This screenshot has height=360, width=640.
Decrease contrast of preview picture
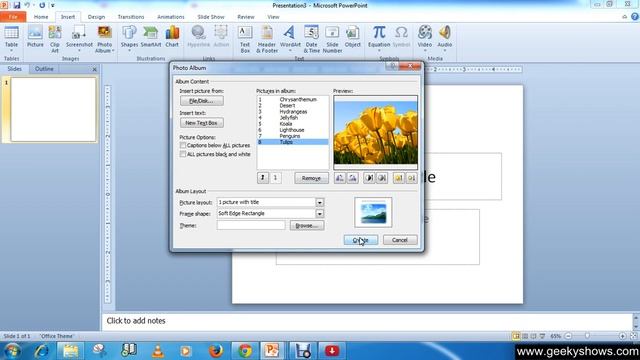pyautogui.click(x=382, y=178)
